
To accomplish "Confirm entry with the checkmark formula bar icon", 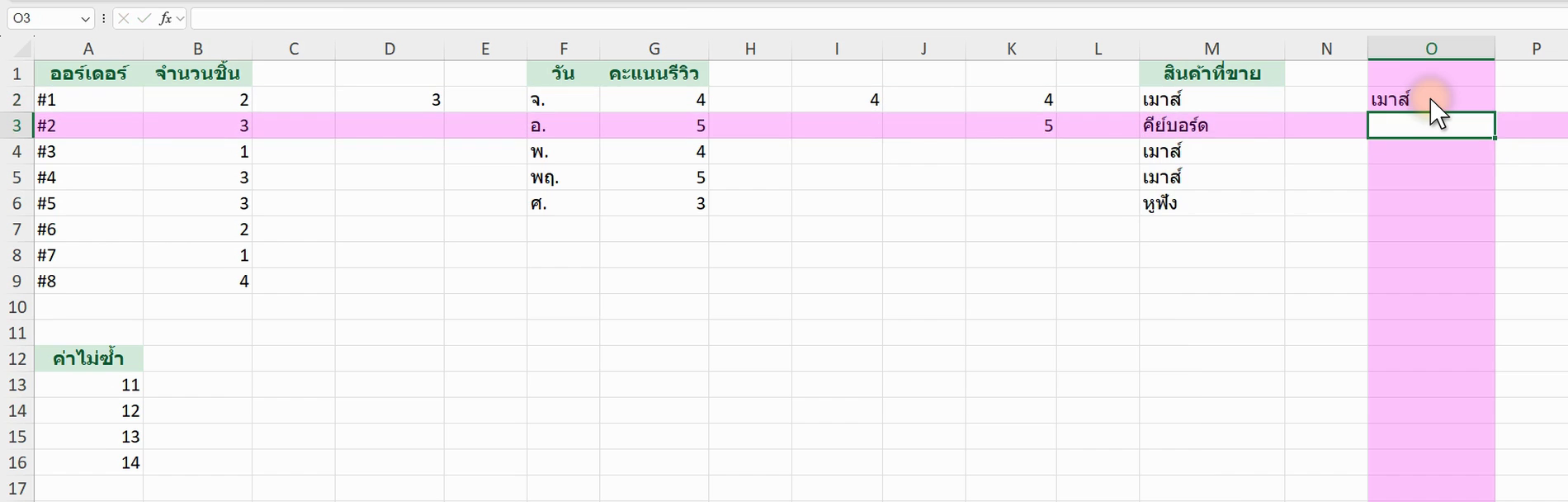I will pos(144,18).
